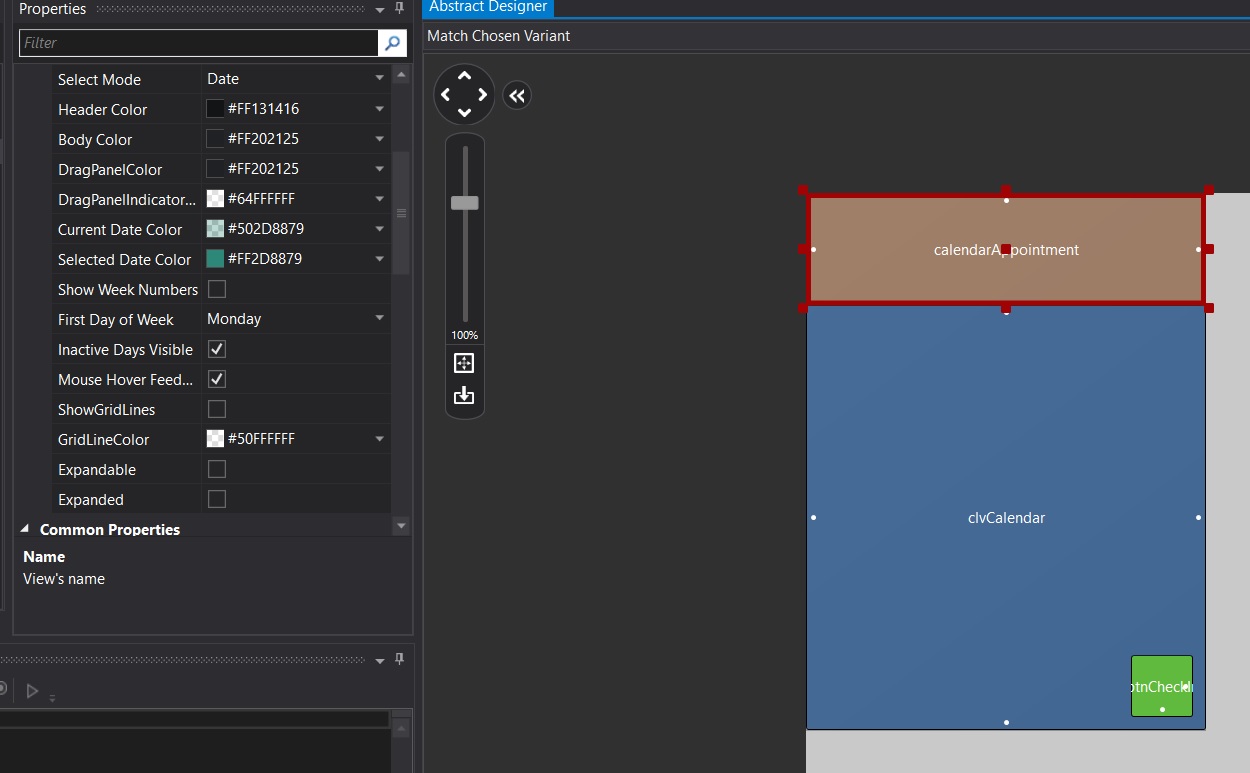Click the pan navigation wheel control

coord(464,95)
